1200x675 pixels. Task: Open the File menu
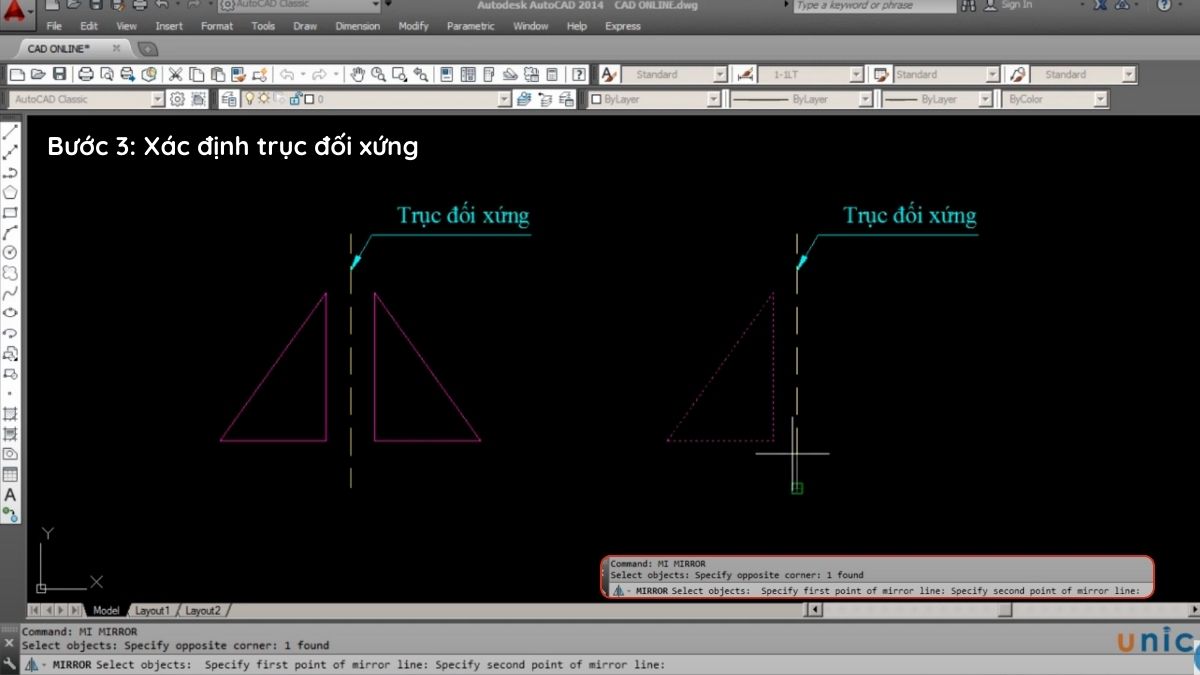54,26
